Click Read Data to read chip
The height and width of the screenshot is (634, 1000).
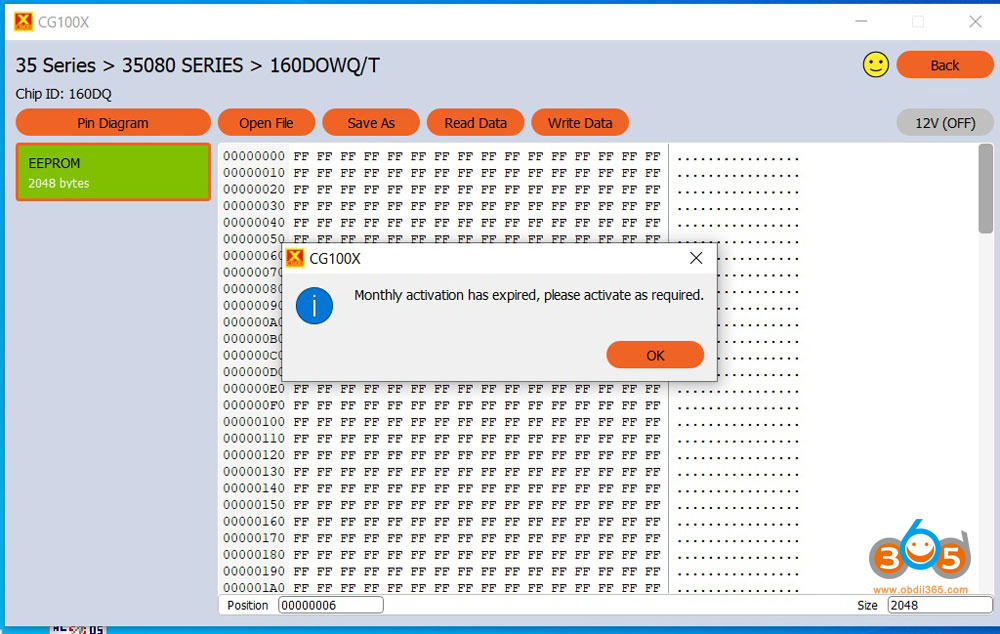point(475,123)
